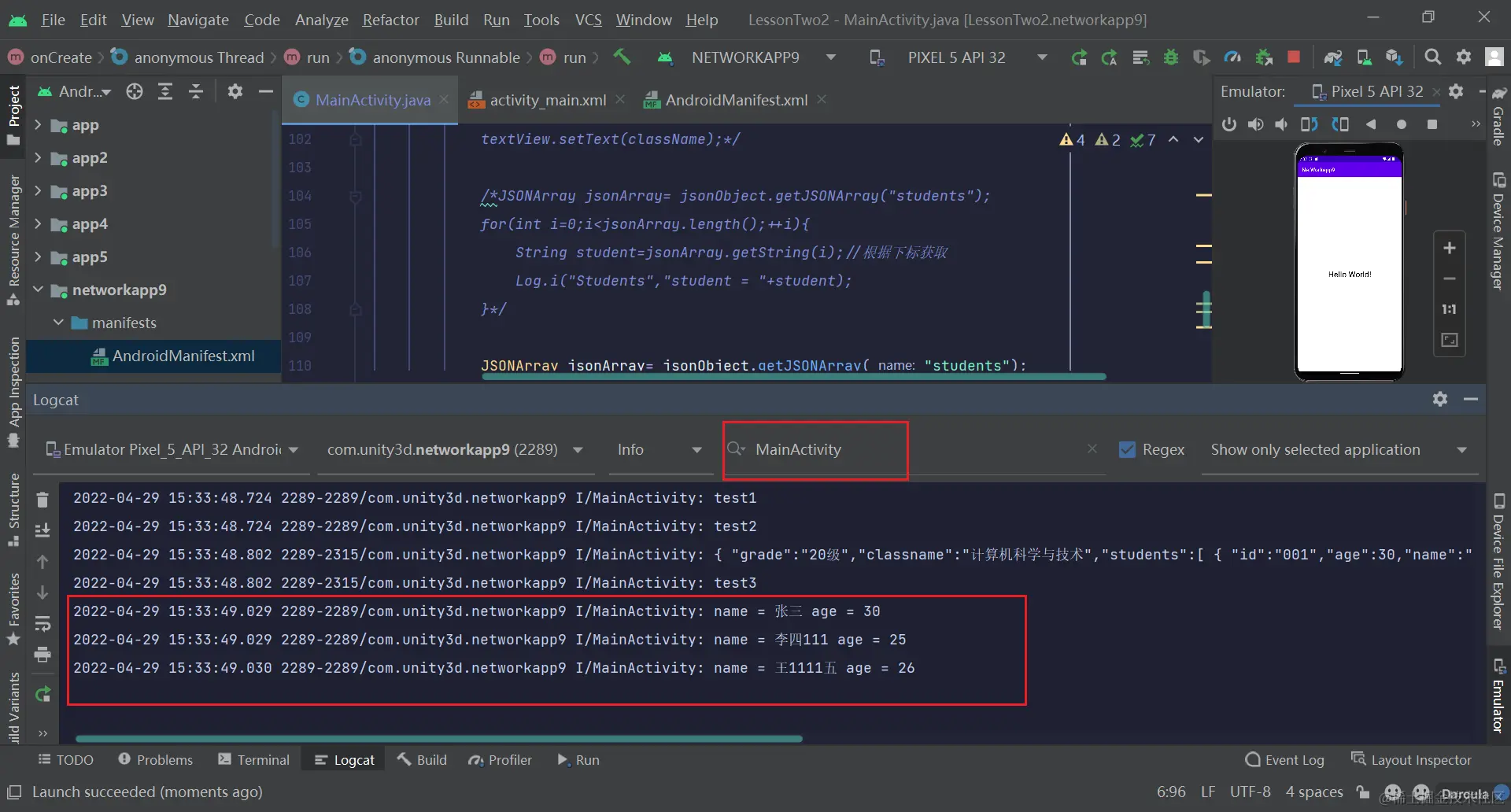
Task: Rotate the emulator right
Action: (x=1340, y=124)
